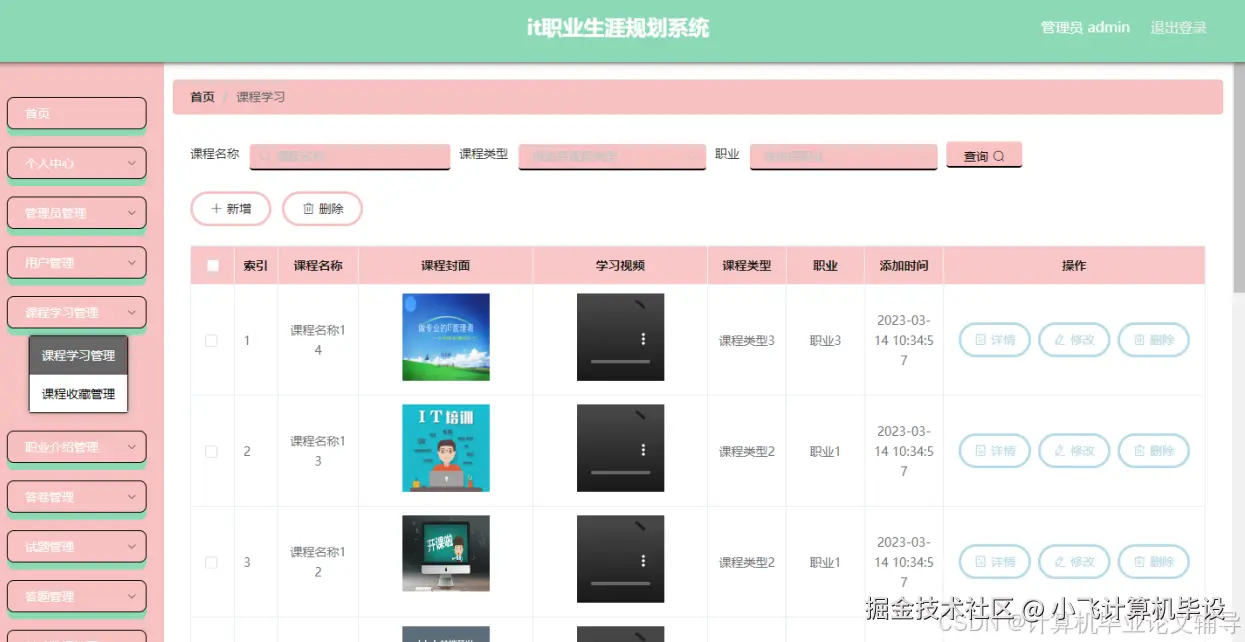Click it职业生涯规划系统 header title
Screen dimensions: 1245x642
click(618, 28)
